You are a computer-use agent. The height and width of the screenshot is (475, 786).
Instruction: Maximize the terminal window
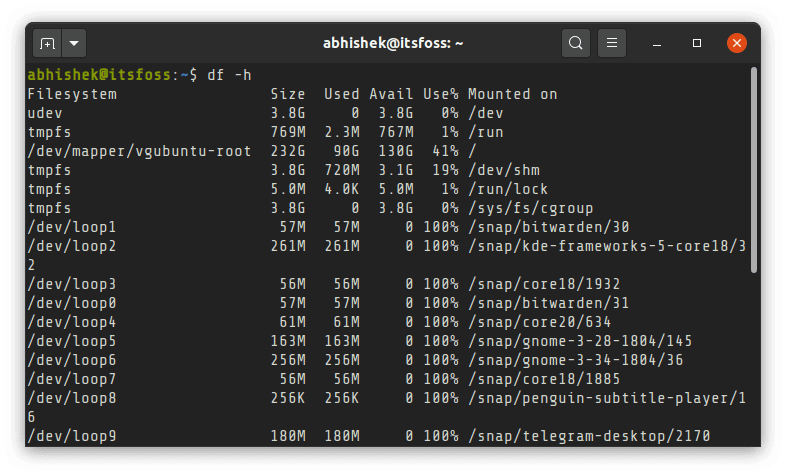[x=697, y=44]
